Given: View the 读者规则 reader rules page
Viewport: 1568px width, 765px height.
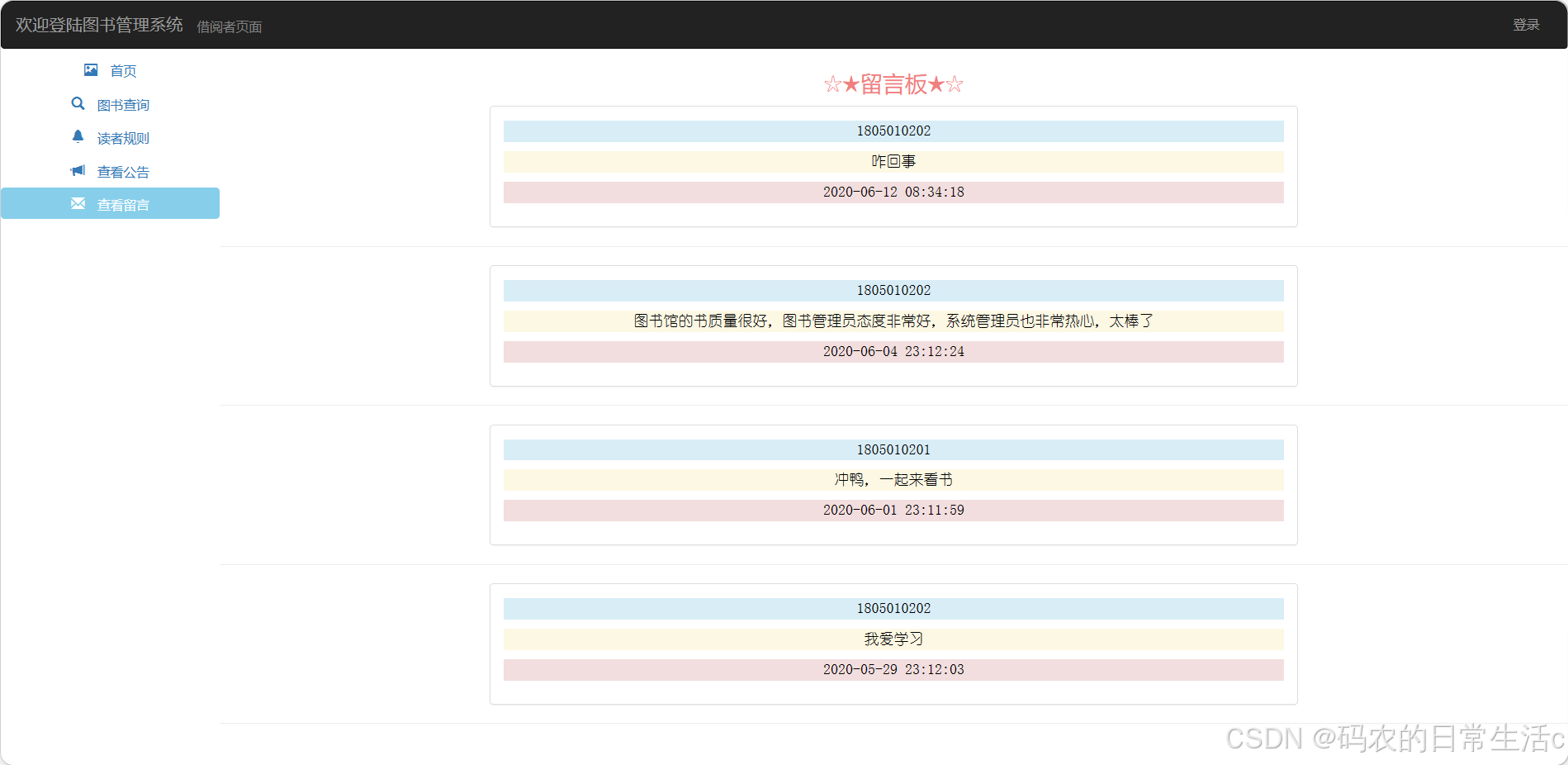Looking at the screenshot, I should pos(123,137).
